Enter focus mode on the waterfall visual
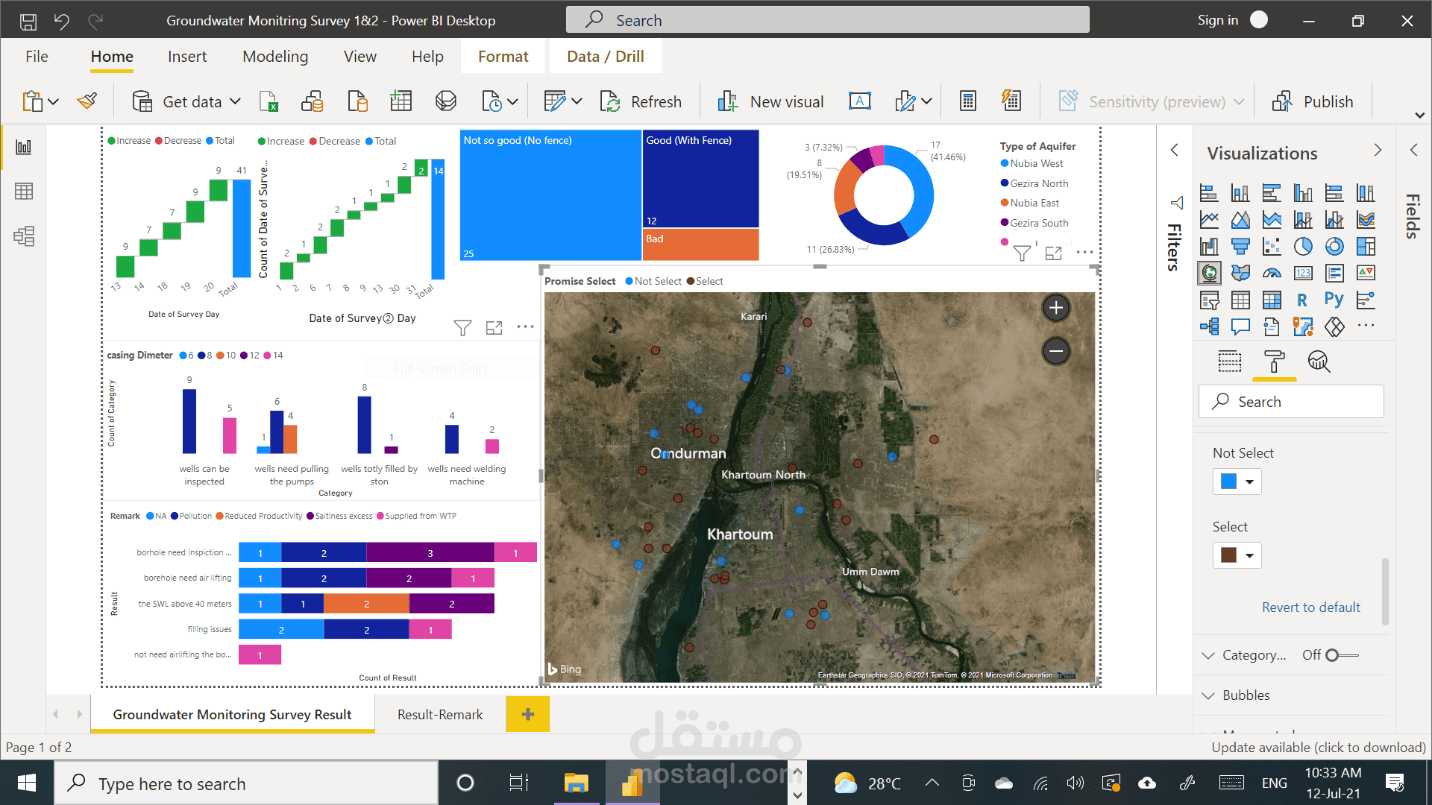This screenshot has width=1432, height=805. click(494, 327)
